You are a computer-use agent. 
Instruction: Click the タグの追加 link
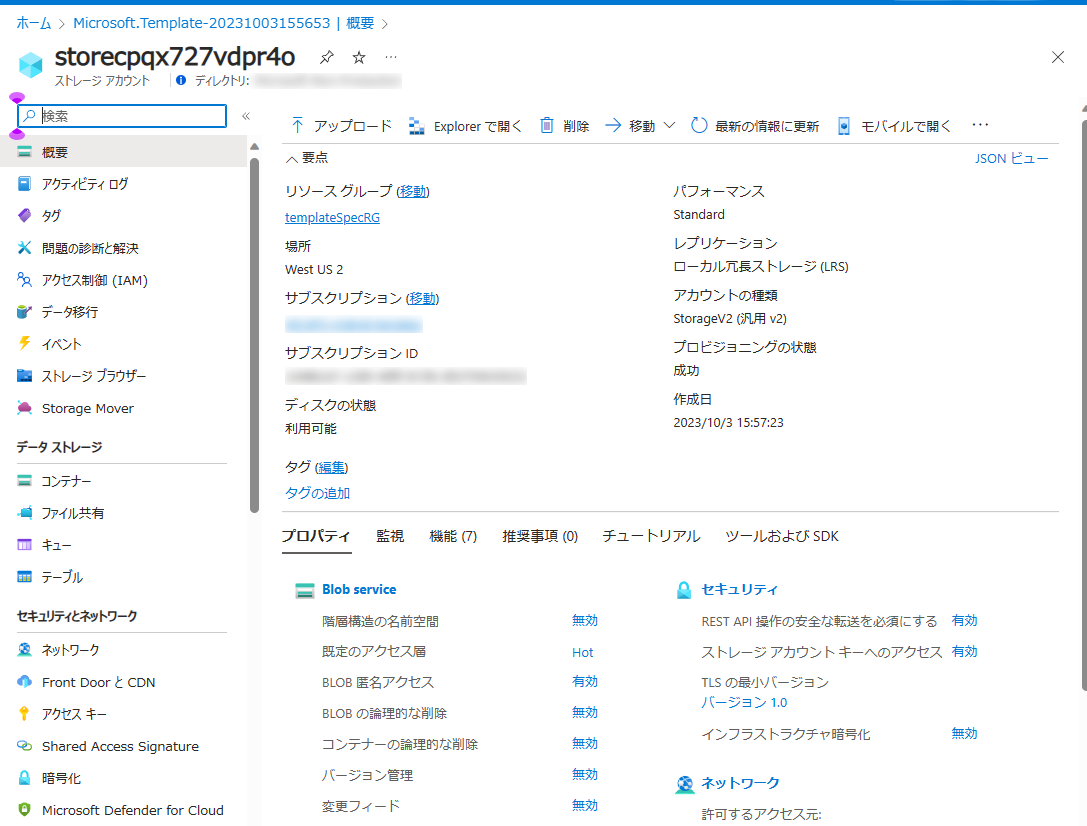317,493
